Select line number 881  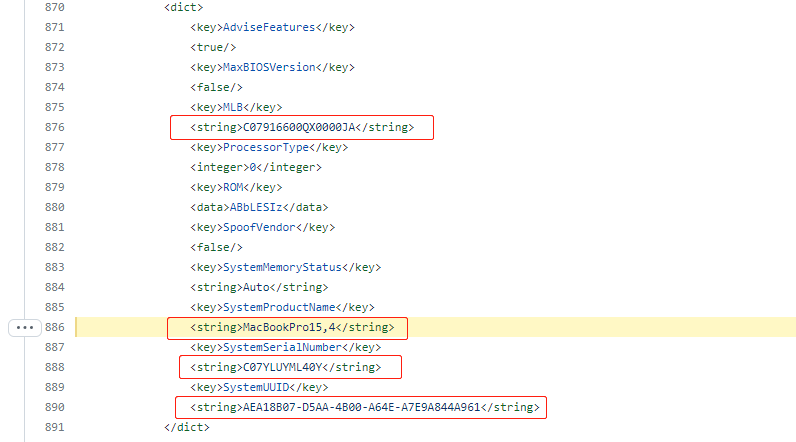tap(54, 227)
